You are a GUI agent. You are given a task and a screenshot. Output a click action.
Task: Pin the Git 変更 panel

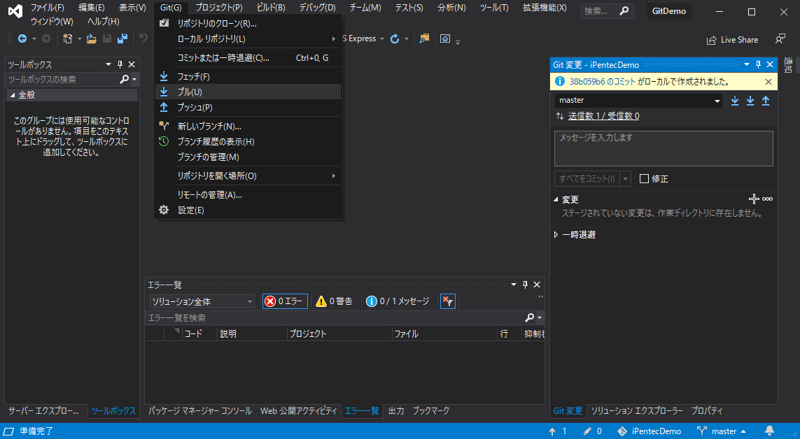[758, 64]
